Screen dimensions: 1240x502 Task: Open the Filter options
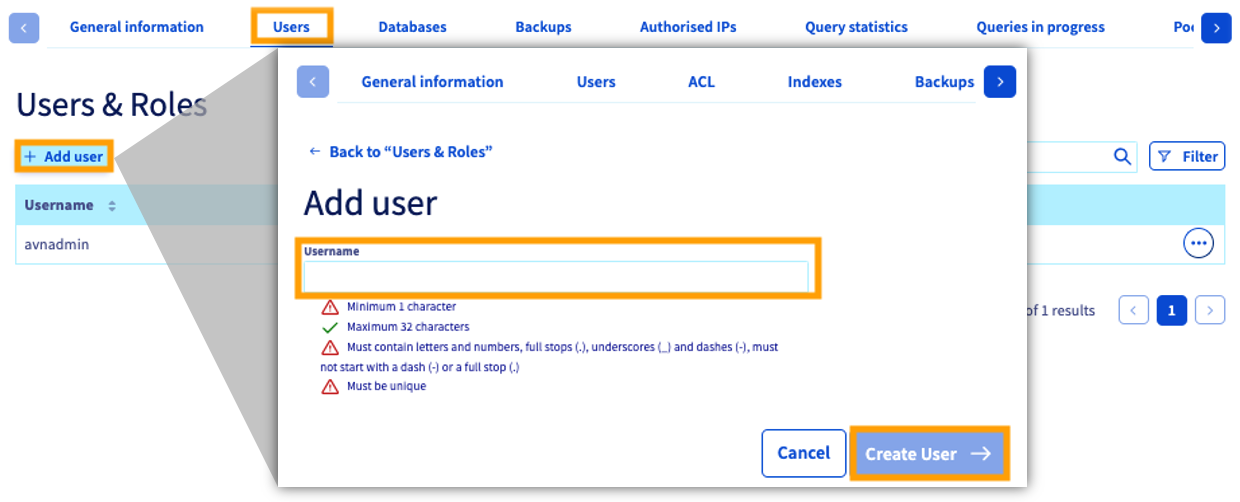coord(1187,156)
